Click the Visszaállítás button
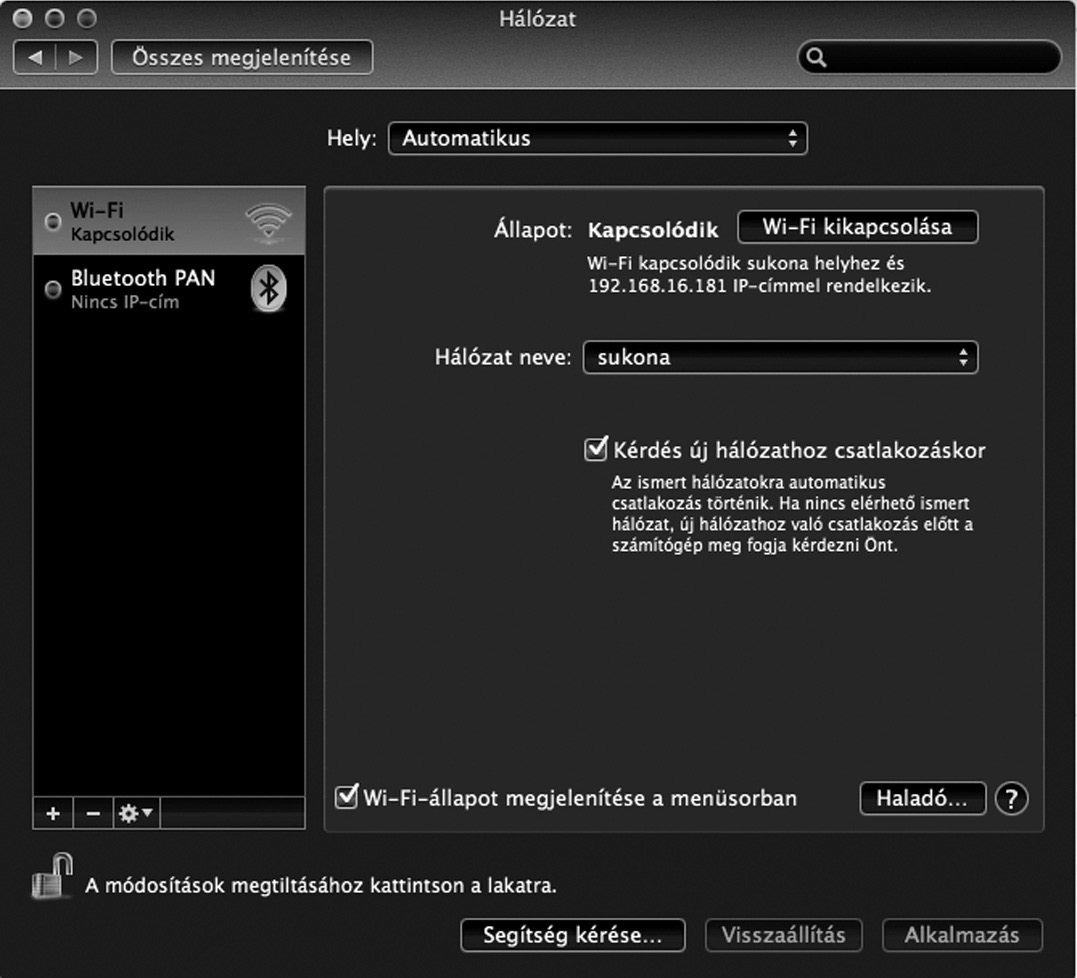Image resolution: width=1077 pixels, height=978 pixels. point(783,935)
